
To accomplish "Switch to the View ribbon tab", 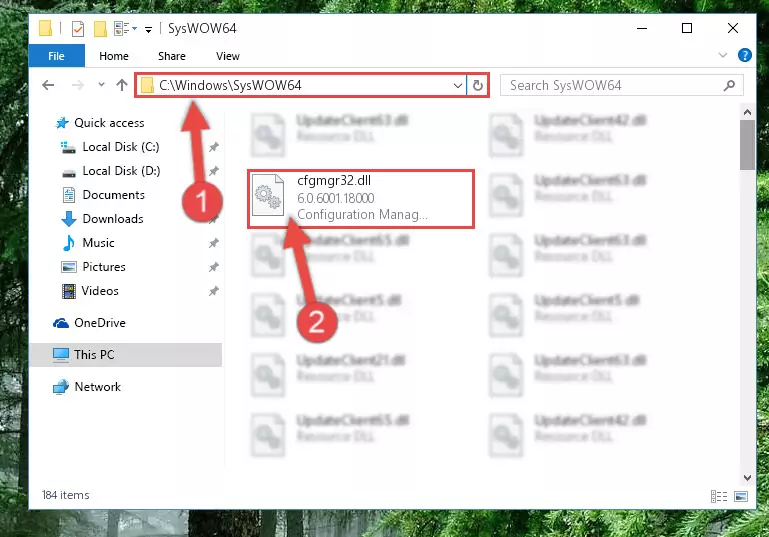I will click(x=228, y=56).
